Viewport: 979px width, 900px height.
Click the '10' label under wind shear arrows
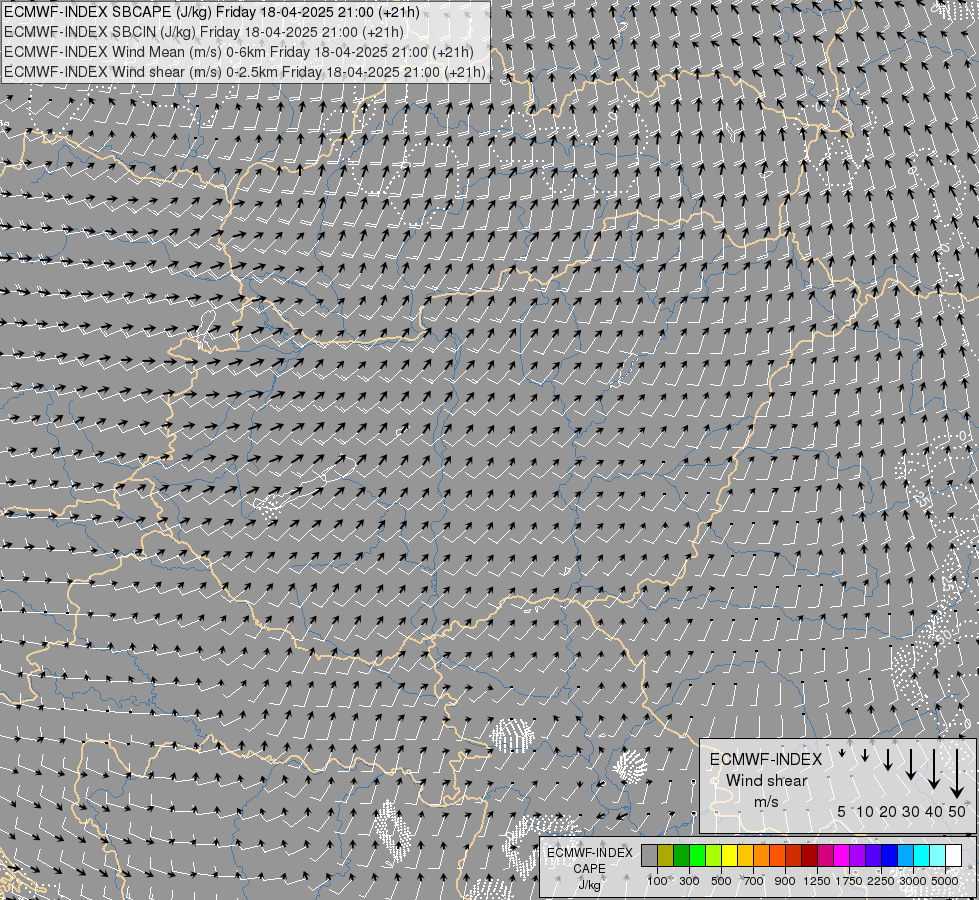865,811
